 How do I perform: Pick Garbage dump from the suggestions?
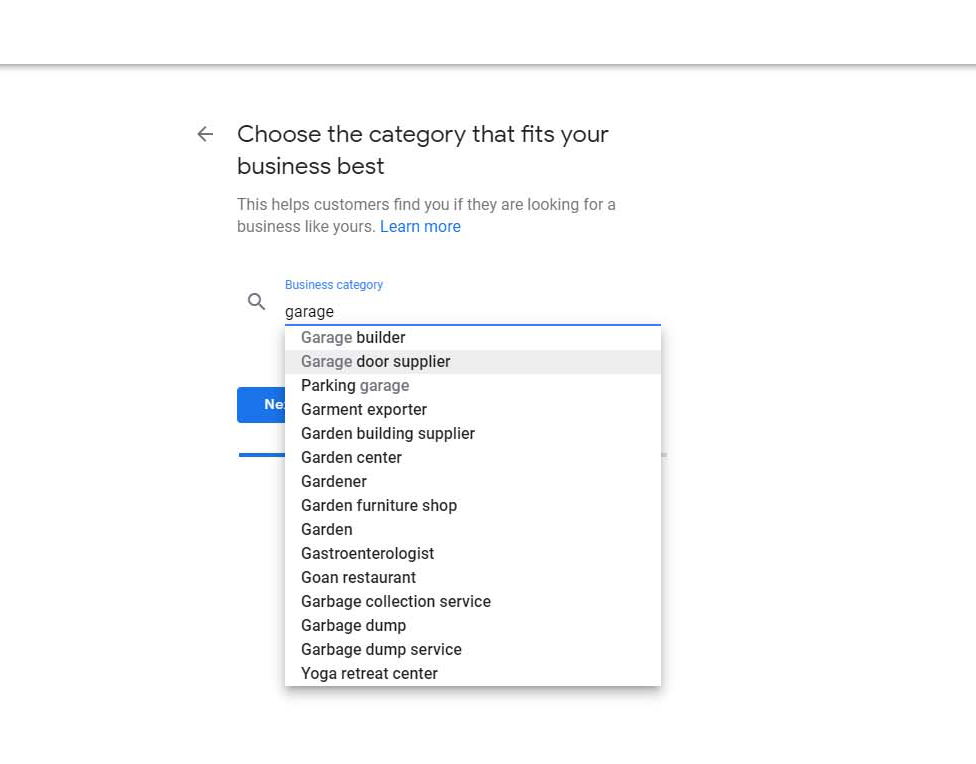[353, 625]
